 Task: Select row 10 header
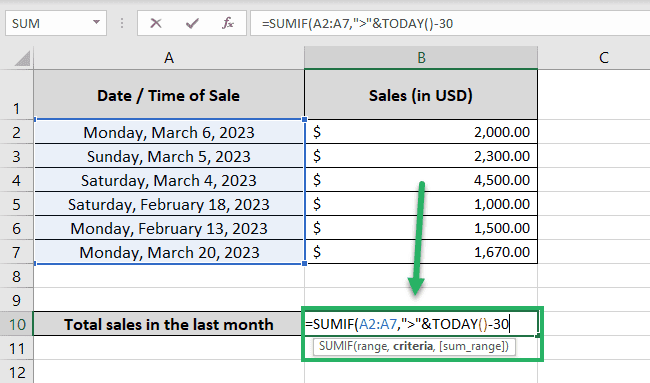click(x=17, y=324)
